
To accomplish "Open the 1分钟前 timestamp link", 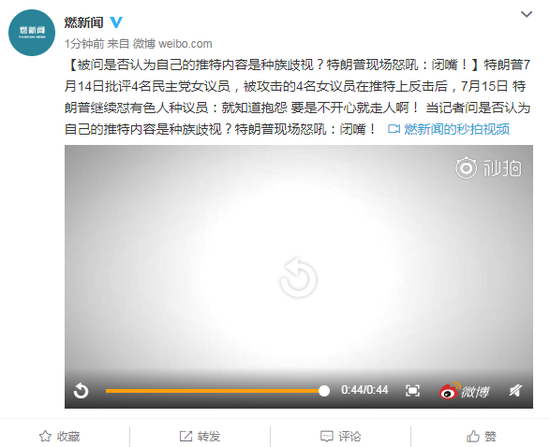I will (x=84, y=44).
